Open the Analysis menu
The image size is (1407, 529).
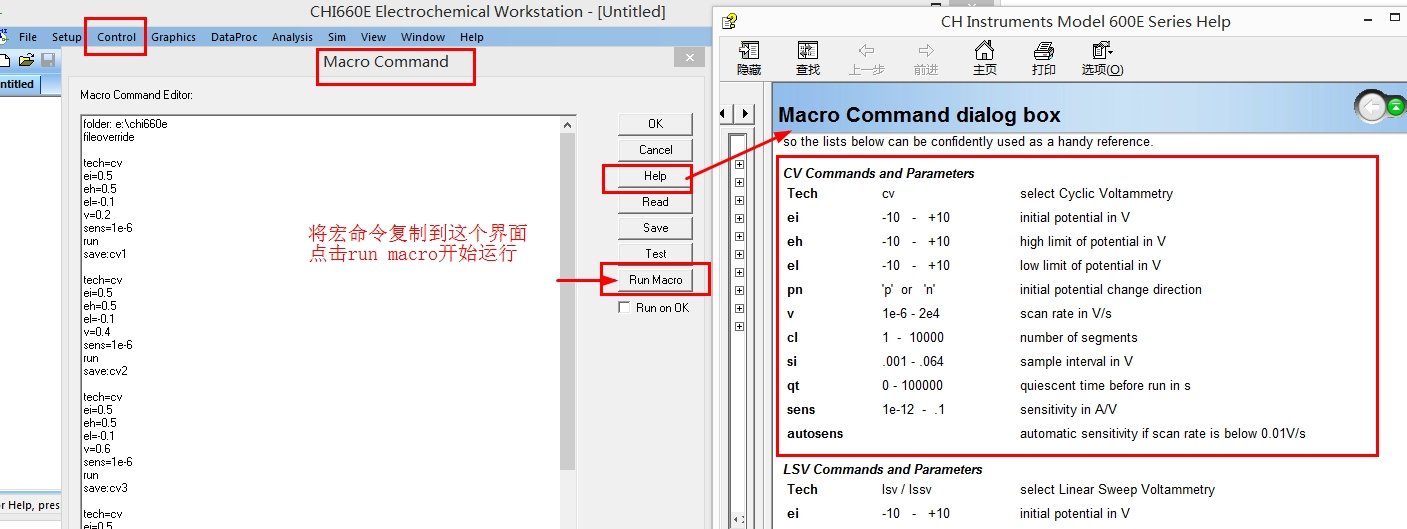click(x=292, y=37)
